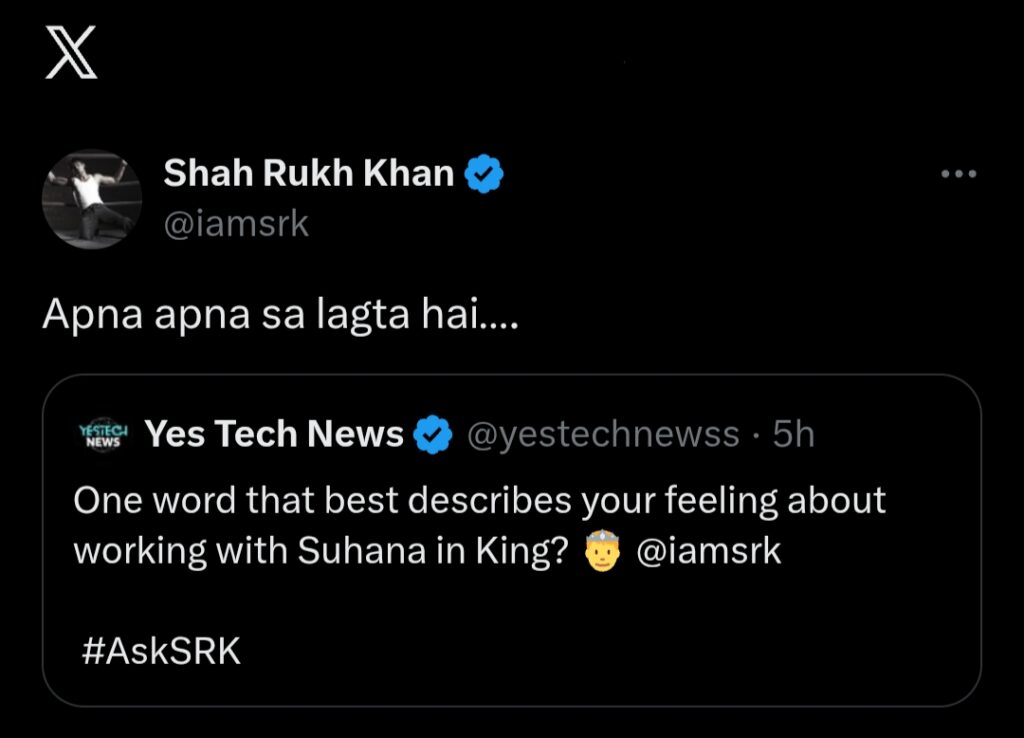The width and height of the screenshot is (1024, 738).
Task: Open the Yes Tech News account name
Action: (275, 435)
